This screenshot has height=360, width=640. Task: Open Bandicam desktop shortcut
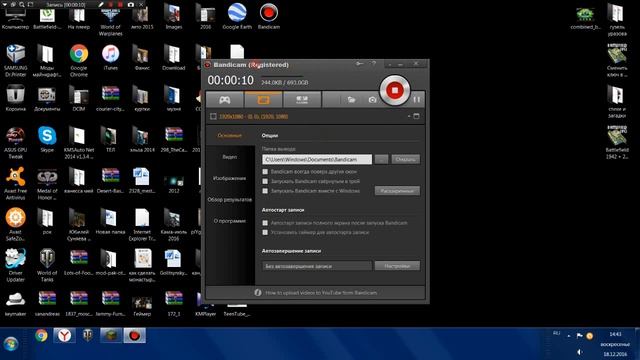(269, 16)
